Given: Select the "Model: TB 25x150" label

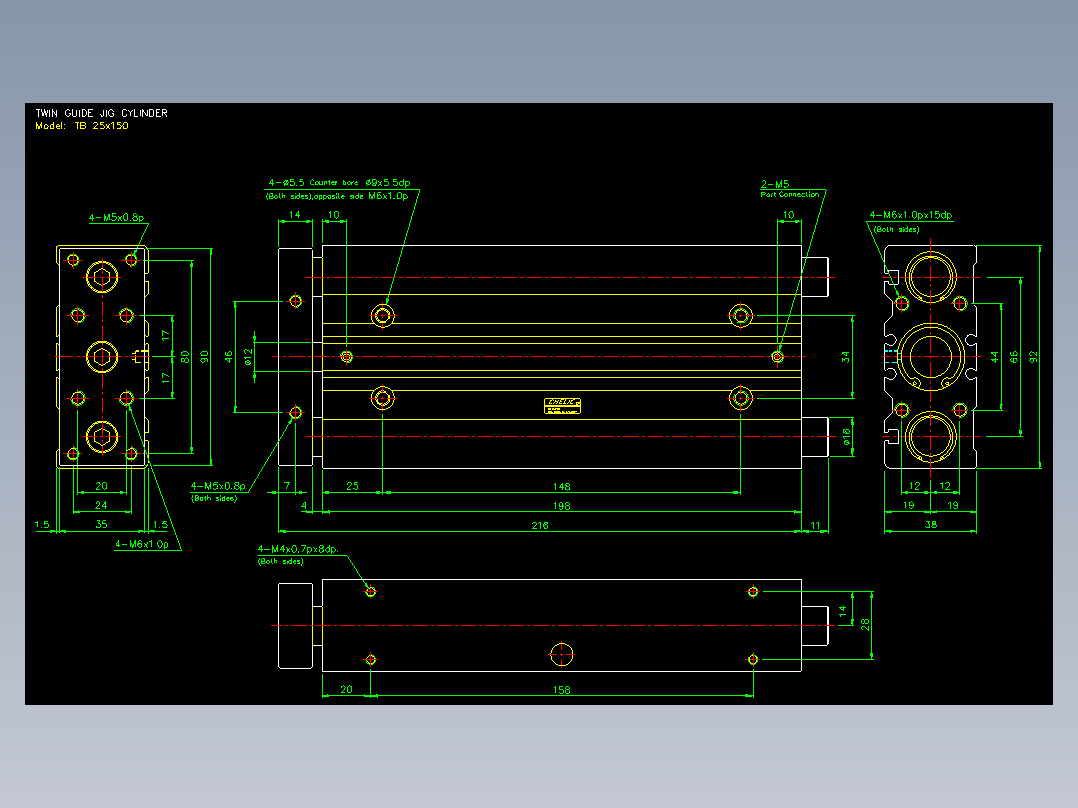Looking at the screenshot, I should 82,126.
